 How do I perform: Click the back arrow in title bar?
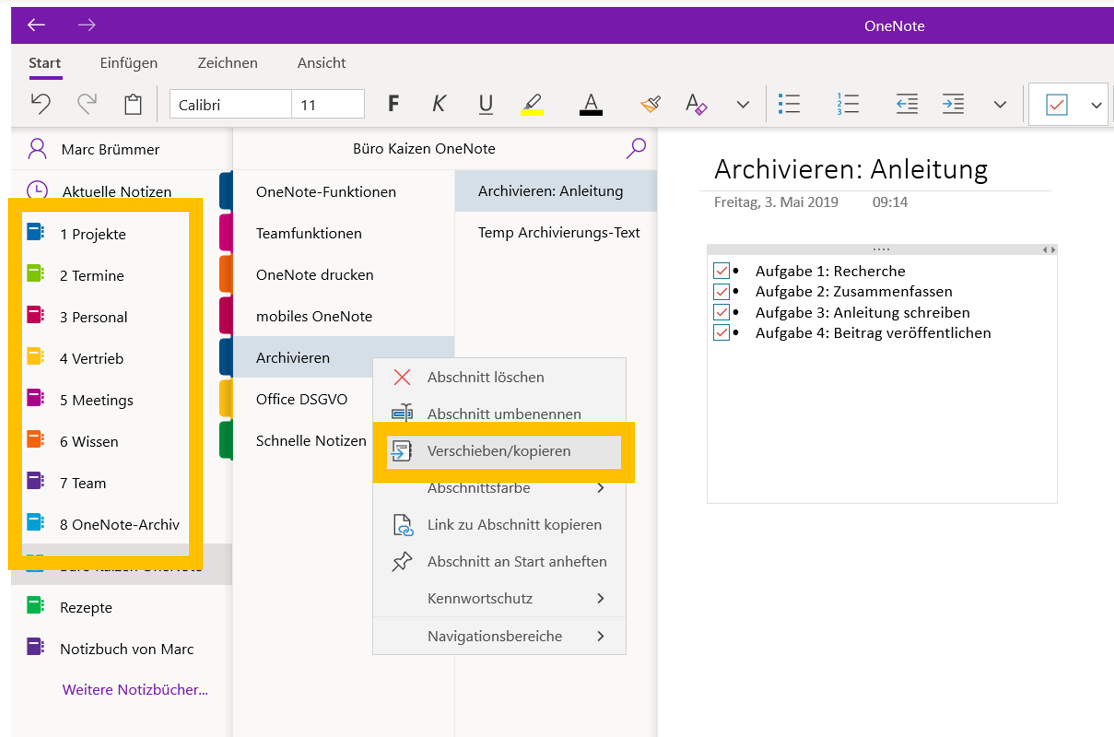36,25
